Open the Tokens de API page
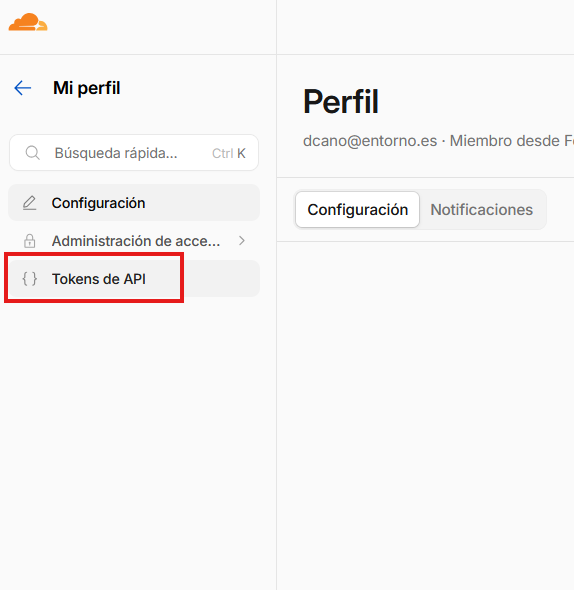This screenshot has width=574, height=590. [134, 279]
